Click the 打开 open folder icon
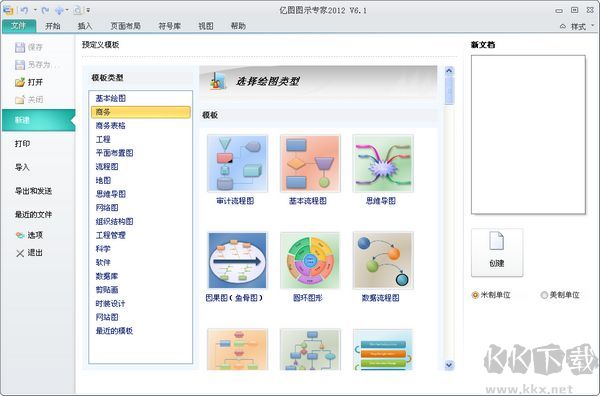600x396 pixels. tap(20, 82)
